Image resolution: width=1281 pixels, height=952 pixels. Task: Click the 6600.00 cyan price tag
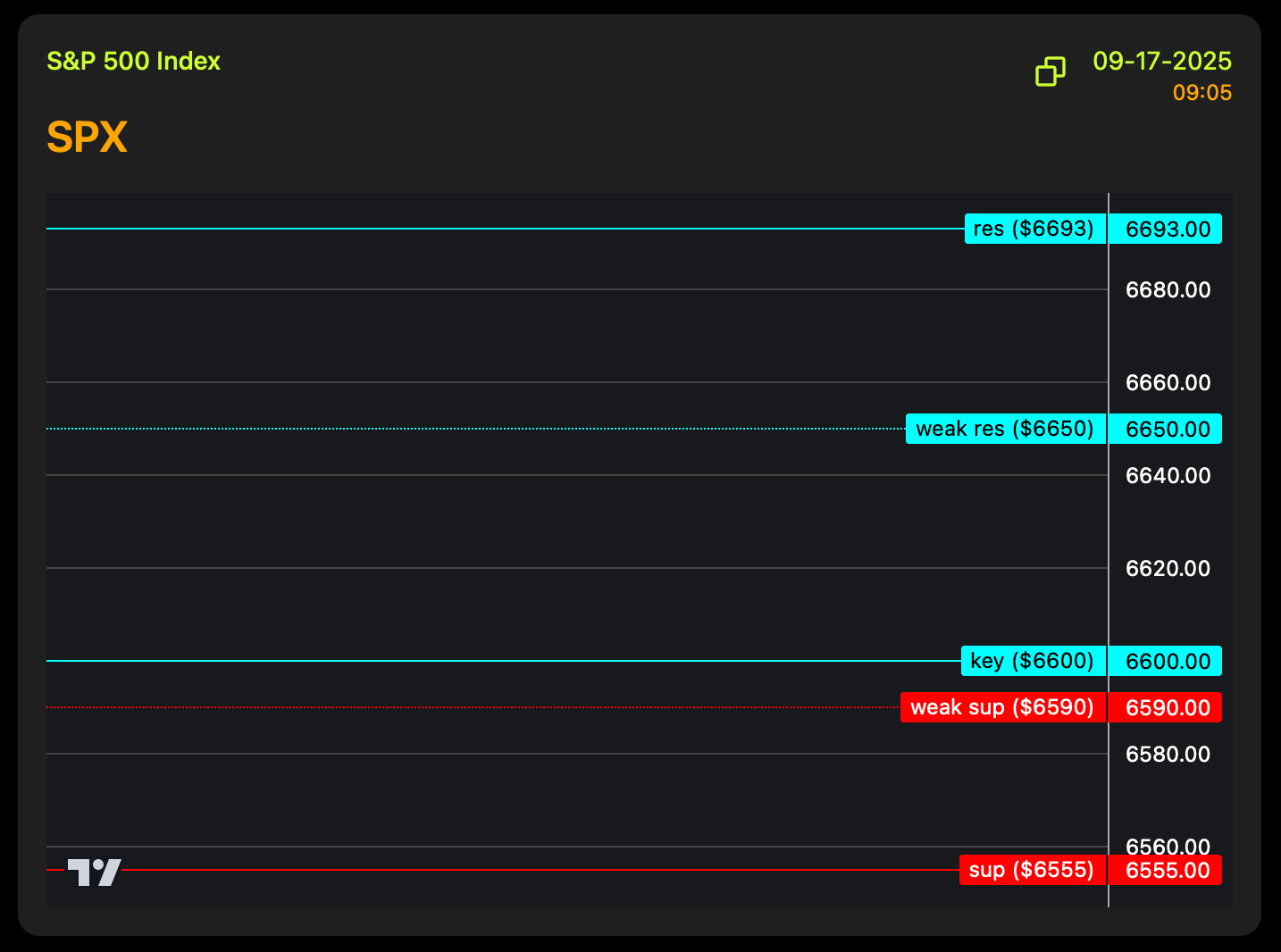coord(1165,661)
